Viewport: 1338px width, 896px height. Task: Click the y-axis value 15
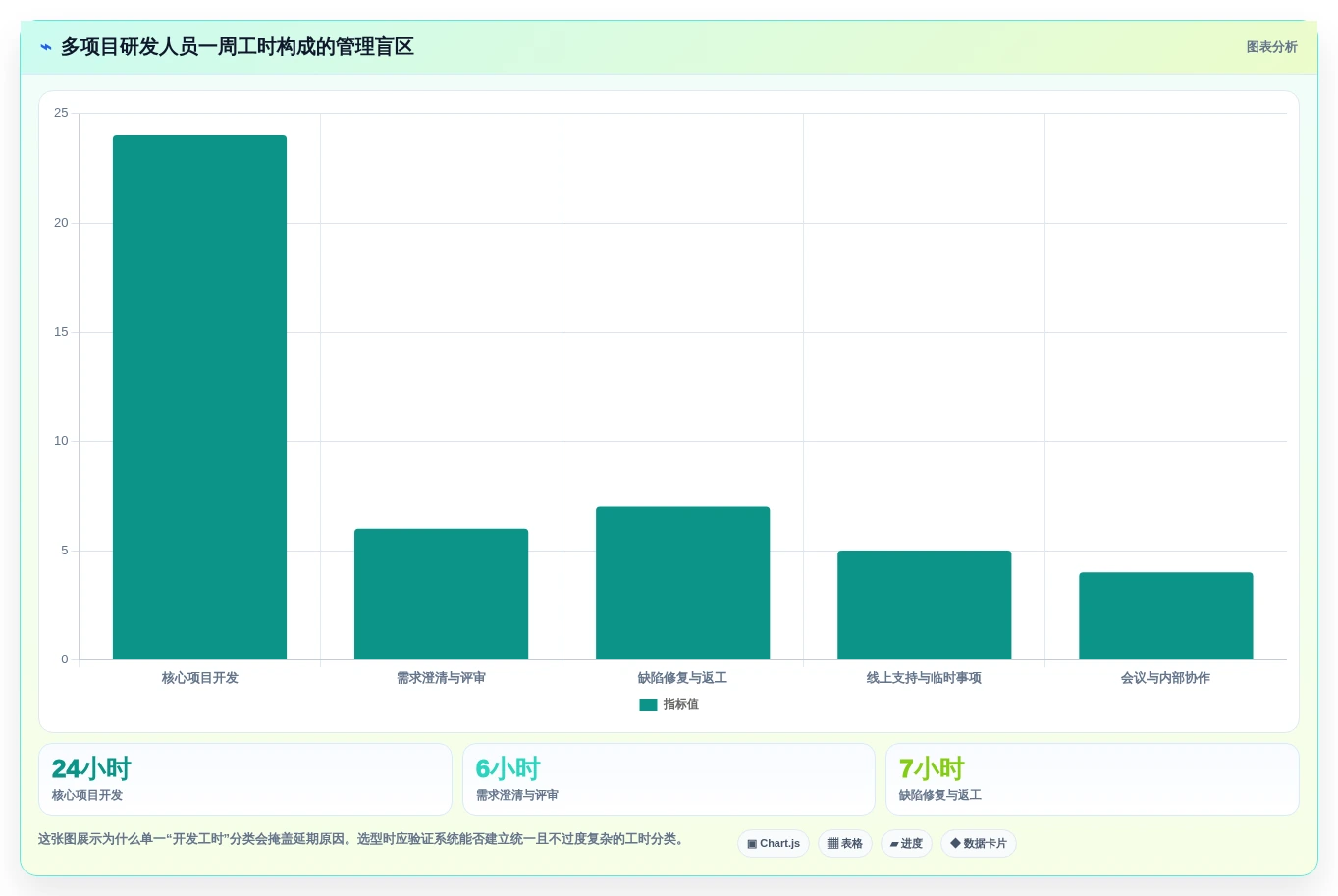(x=61, y=332)
